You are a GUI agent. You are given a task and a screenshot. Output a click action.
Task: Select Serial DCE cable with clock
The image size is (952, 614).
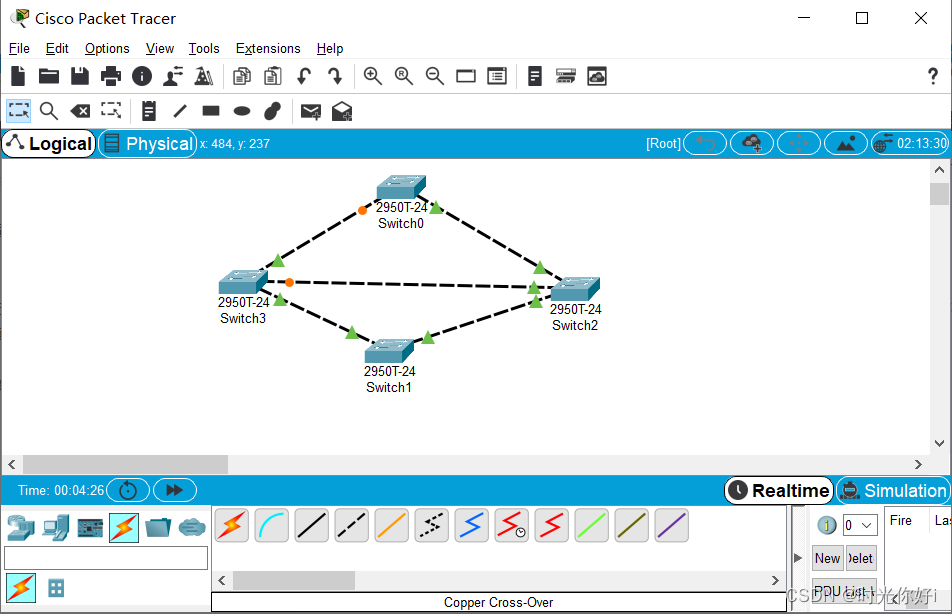click(512, 525)
